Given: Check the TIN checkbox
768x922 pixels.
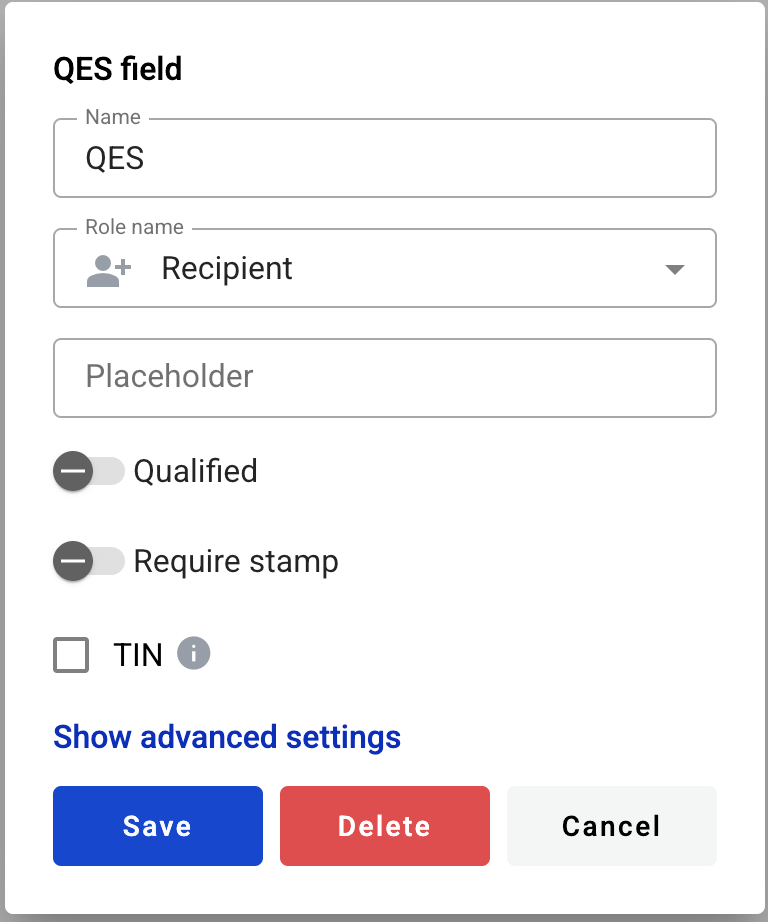Looking at the screenshot, I should pyautogui.click(x=71, y=654).
